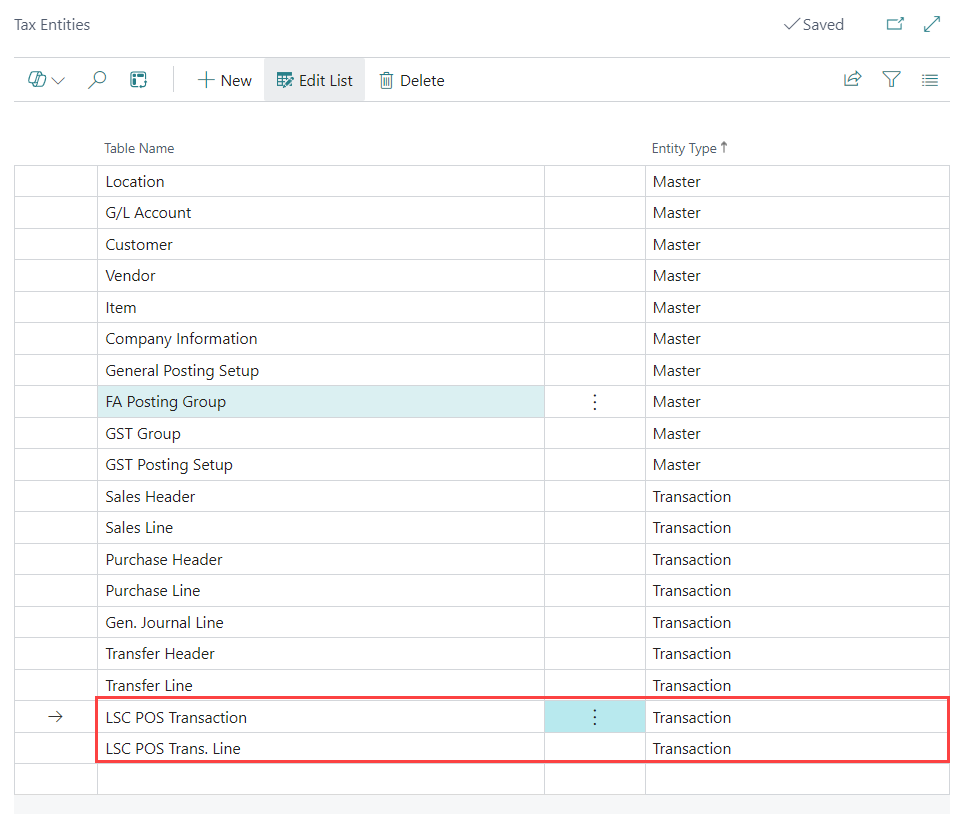This screenshot has width=967, height=814.
Task: Expand the views dropdown chevron in toolbar
Action: [57, 81]
